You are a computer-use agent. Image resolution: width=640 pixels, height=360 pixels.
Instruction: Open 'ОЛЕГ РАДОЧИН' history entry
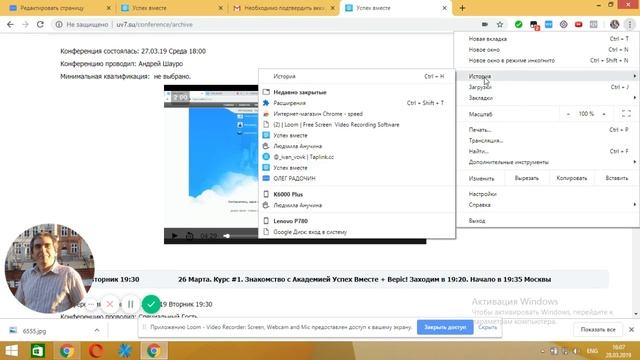point(357,178)
